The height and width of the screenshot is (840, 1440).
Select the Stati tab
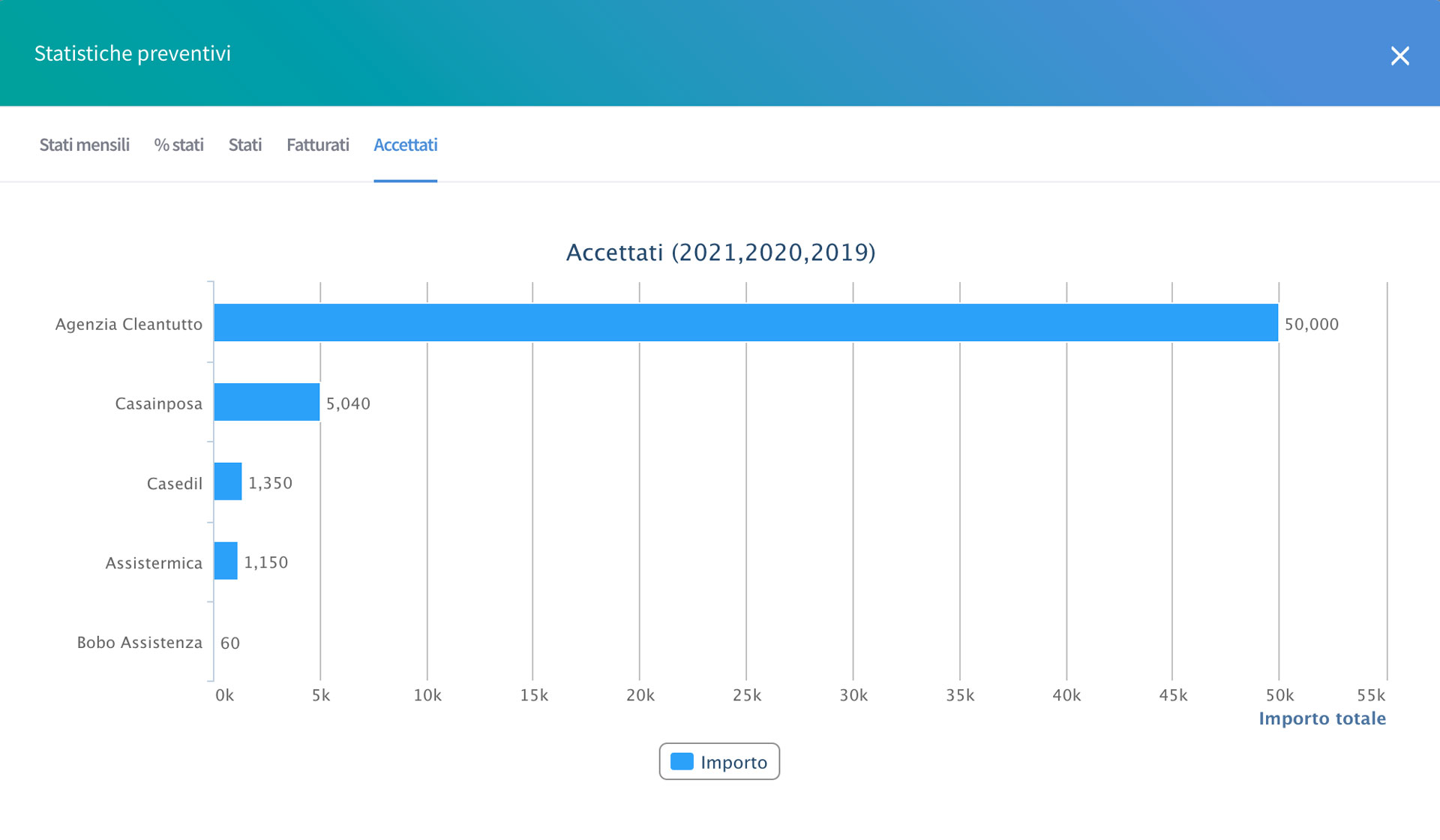coord(245,145)
